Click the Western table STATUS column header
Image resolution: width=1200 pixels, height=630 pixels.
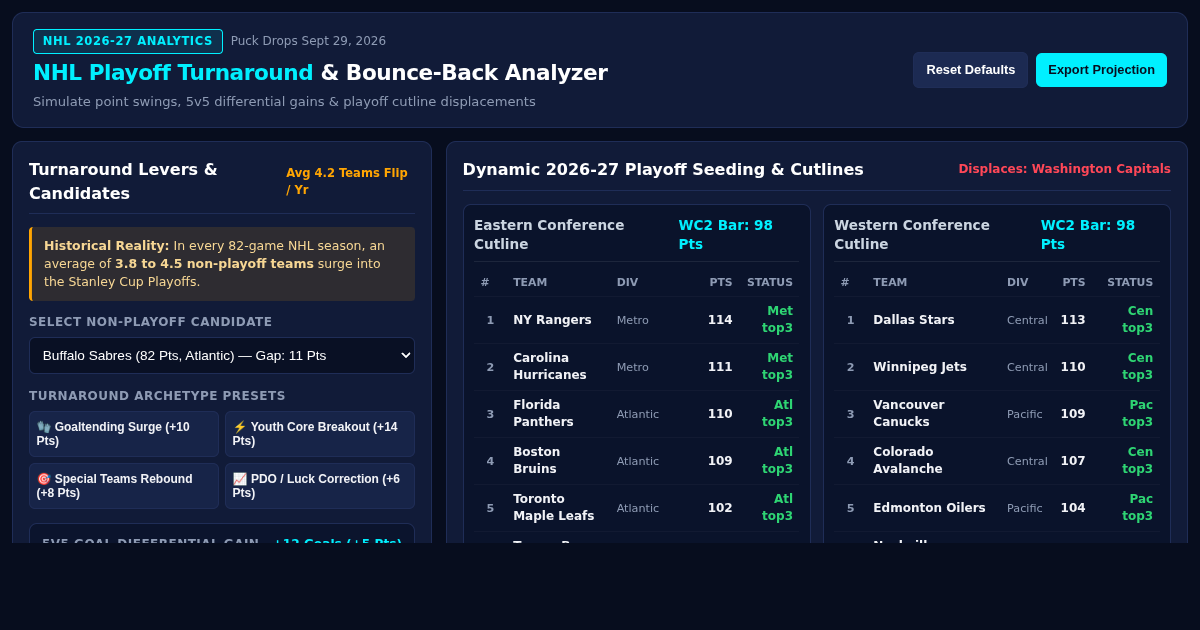click(x=1130, y=283)
